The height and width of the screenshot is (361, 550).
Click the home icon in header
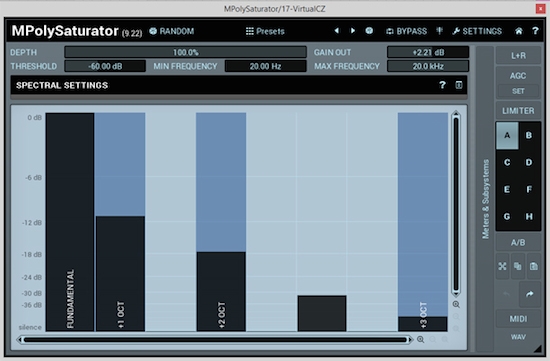(x=518, y=31)
